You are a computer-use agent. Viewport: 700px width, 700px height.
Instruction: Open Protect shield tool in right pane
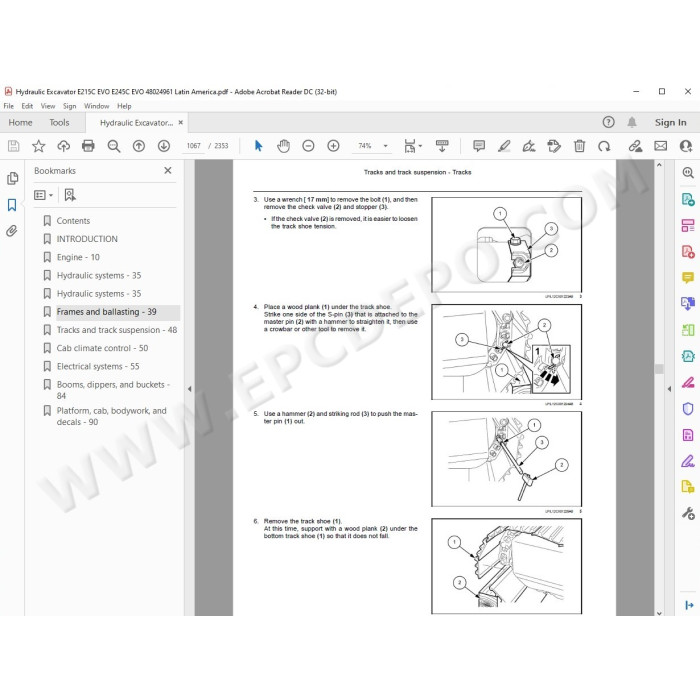click(x=688, y=408)
